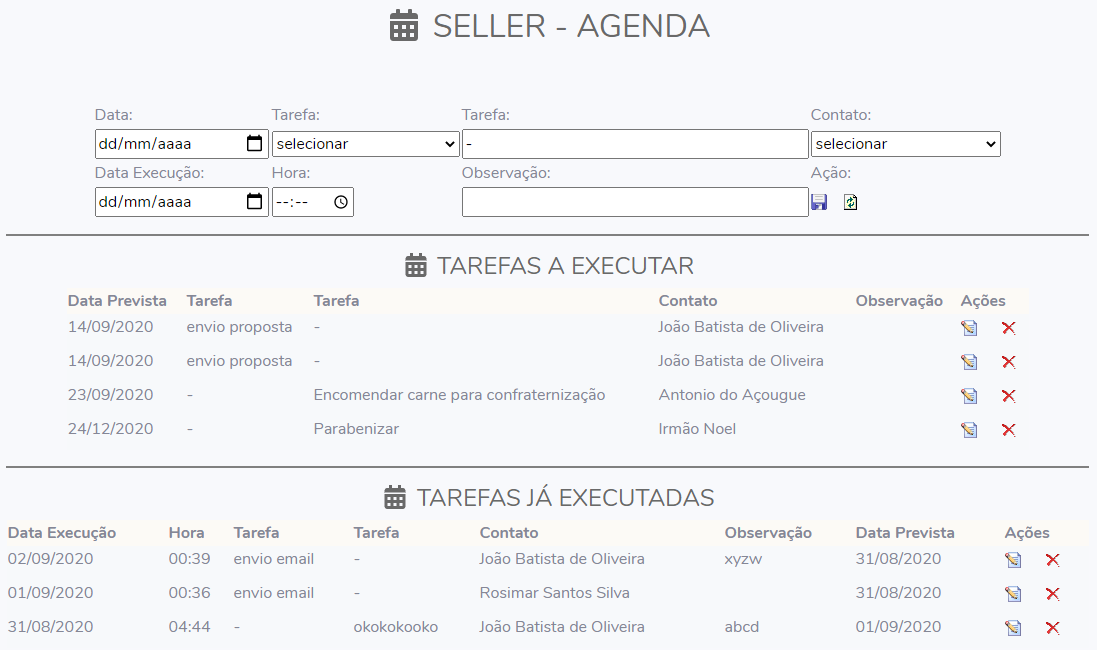This screenshot has height=650, width=1097.
Task: Open the Contato selecionar dropdown
Action: point(905,143)
